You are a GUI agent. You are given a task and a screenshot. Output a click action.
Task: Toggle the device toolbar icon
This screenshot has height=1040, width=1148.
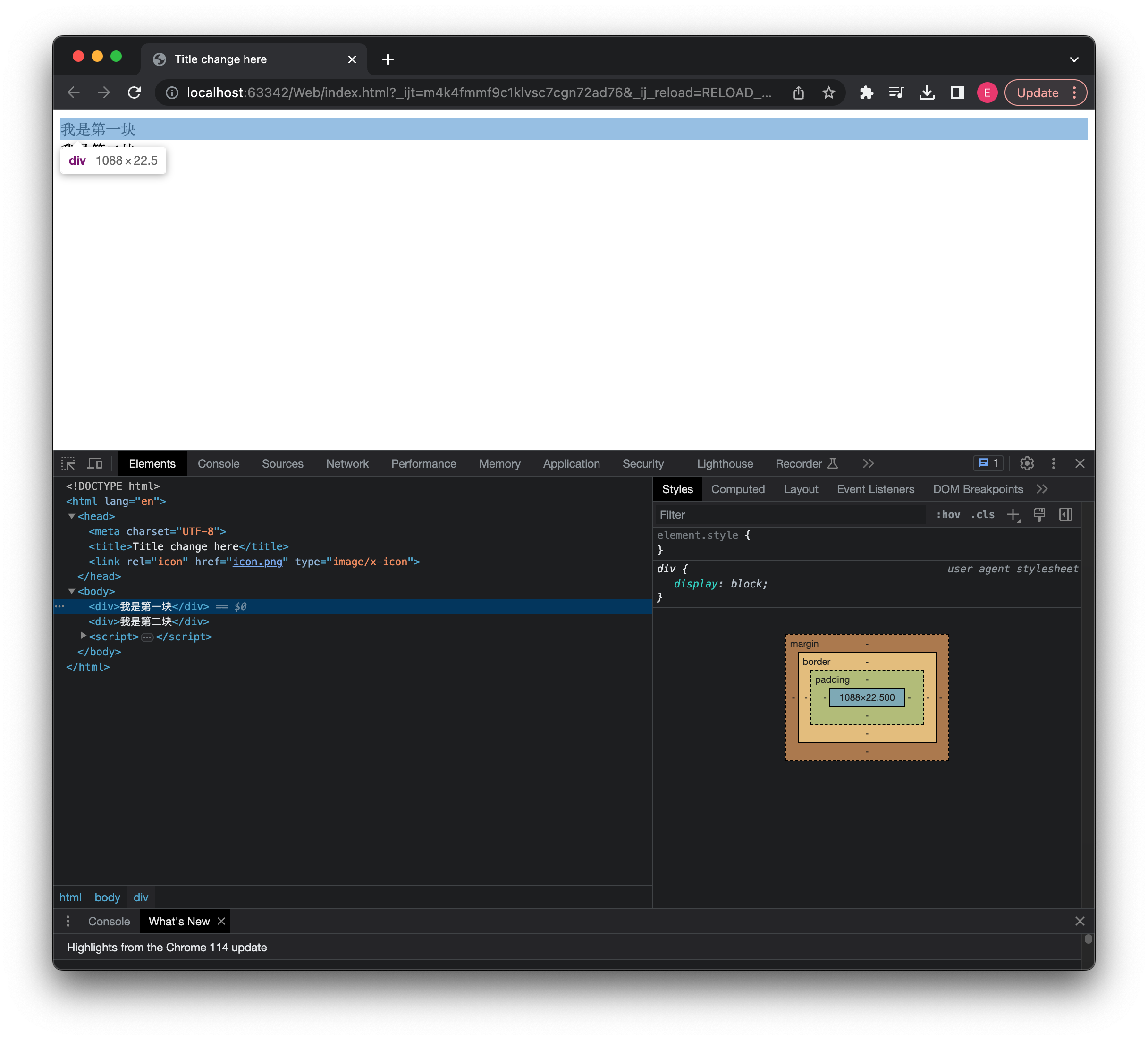pos(94,463)
